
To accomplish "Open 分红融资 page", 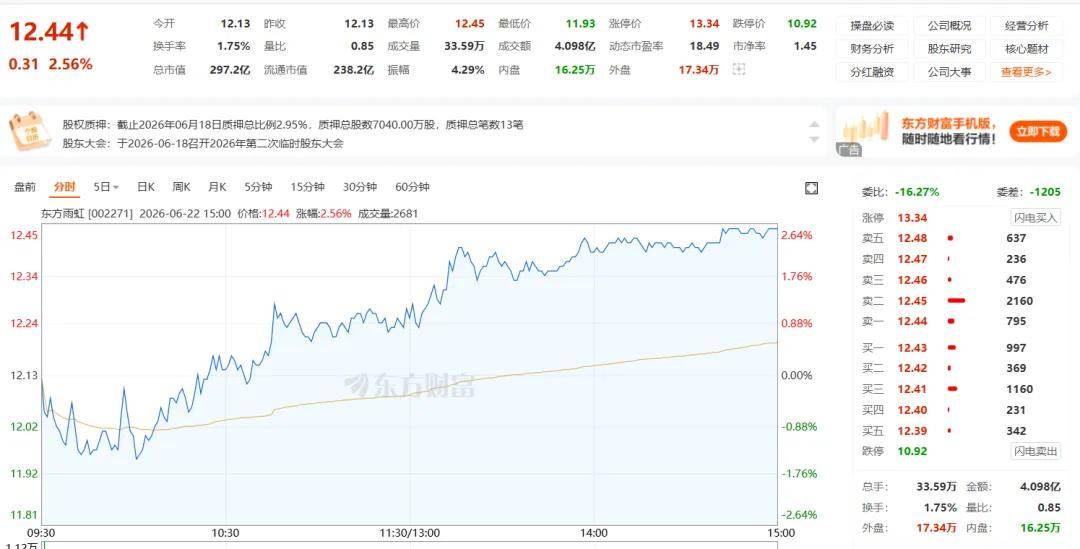I will click(872, 72).
